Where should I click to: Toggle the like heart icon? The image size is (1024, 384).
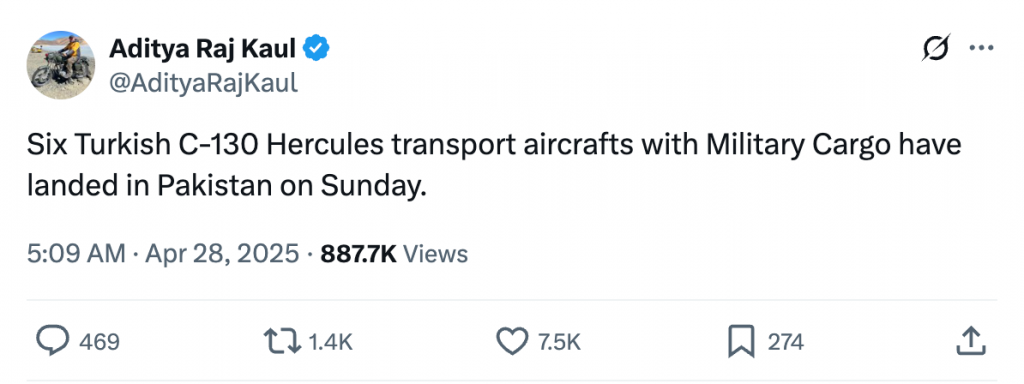(x=513, y=341)
